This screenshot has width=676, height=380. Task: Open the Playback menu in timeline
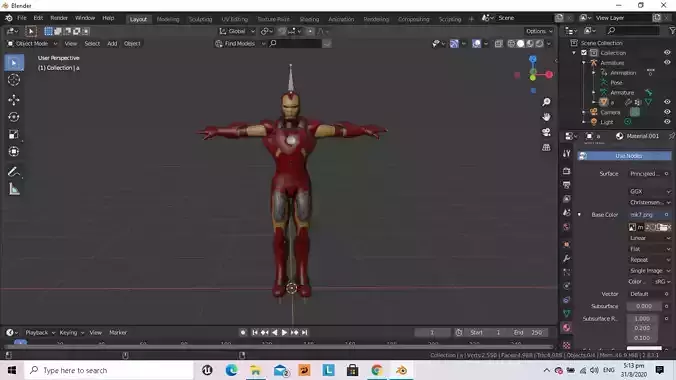40,333
